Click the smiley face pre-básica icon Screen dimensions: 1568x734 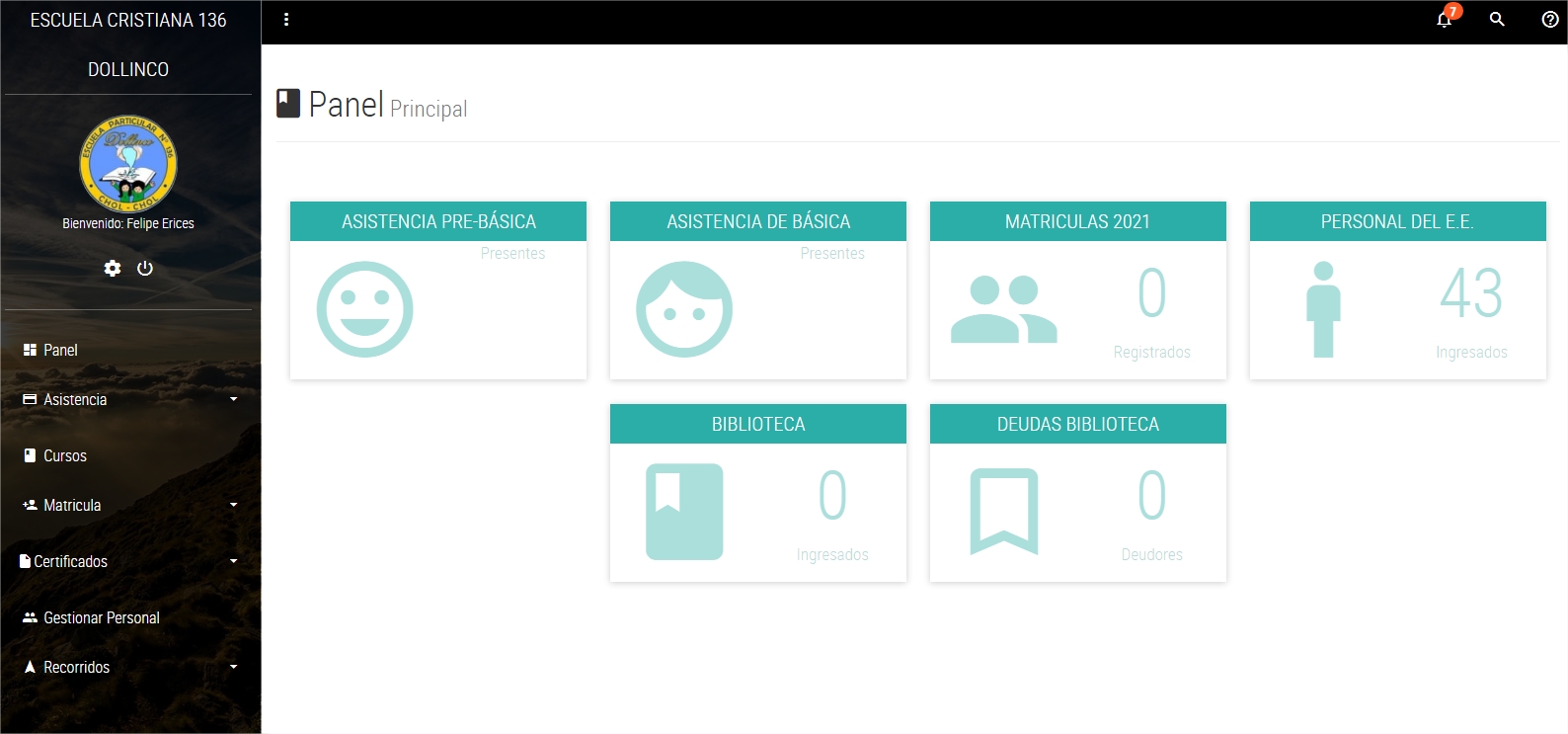(x=364, y=309)
